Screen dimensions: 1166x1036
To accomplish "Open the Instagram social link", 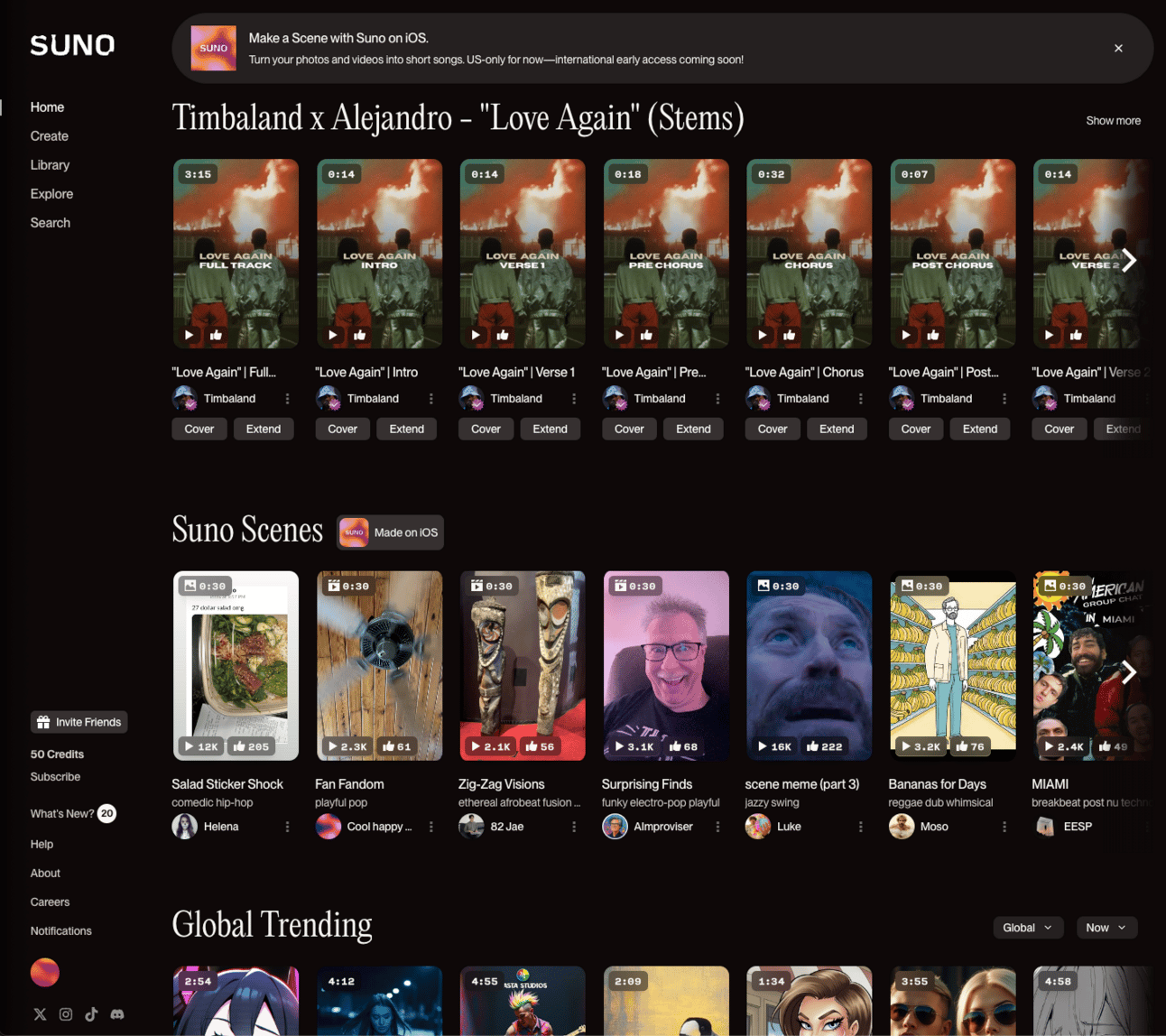I will 66,1014.
